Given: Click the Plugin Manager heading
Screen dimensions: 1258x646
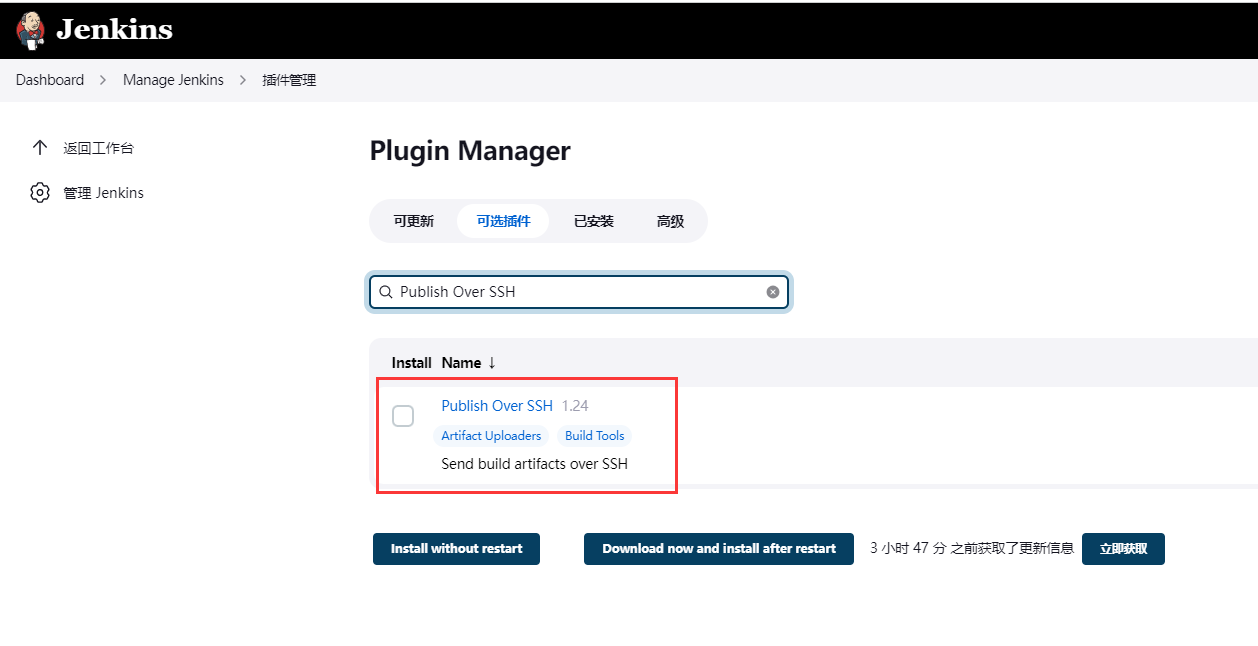Looking at the screenshot, I should (x=470, y=151).
